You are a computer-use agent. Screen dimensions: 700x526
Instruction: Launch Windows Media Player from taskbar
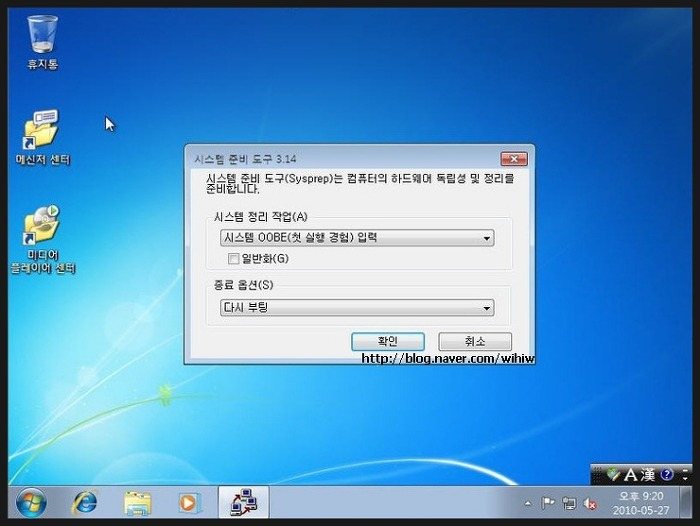point(189,503)
